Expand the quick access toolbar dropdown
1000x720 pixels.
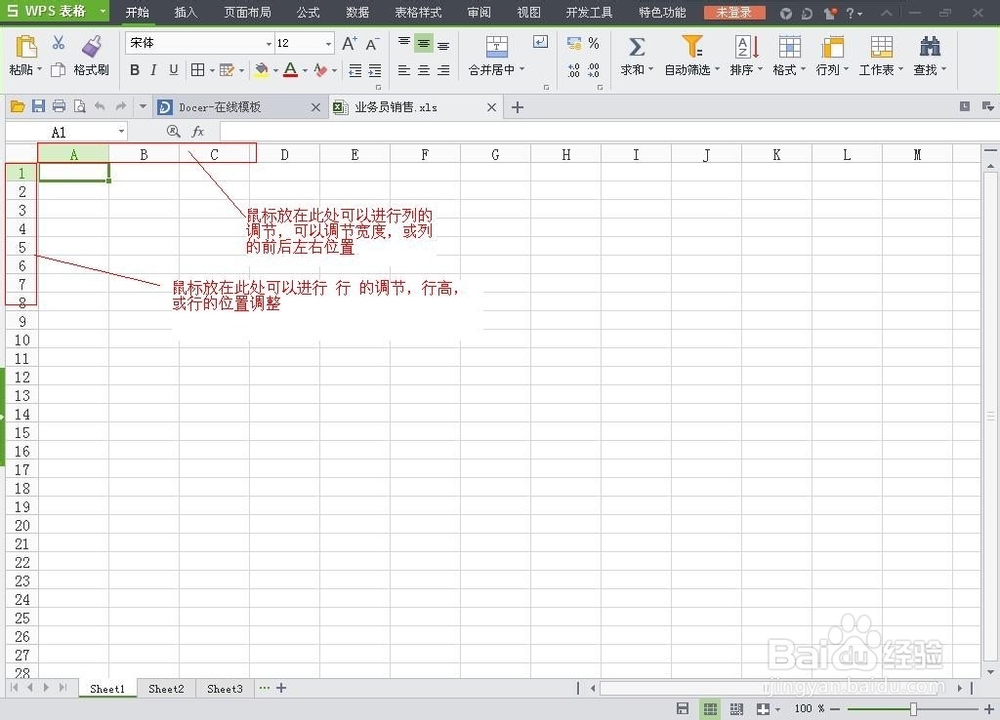(143, 107)
